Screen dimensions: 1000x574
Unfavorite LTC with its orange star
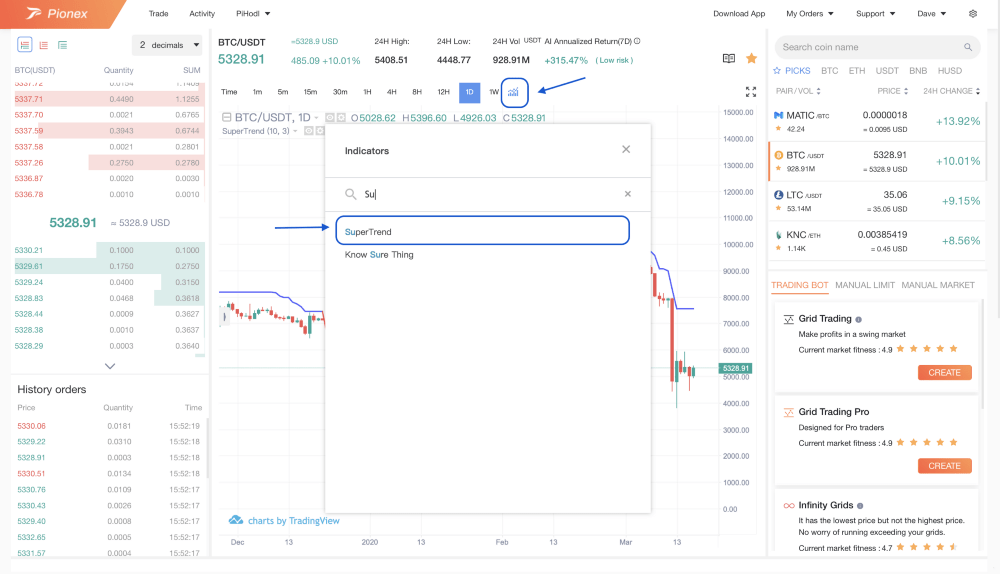point(778,209)
